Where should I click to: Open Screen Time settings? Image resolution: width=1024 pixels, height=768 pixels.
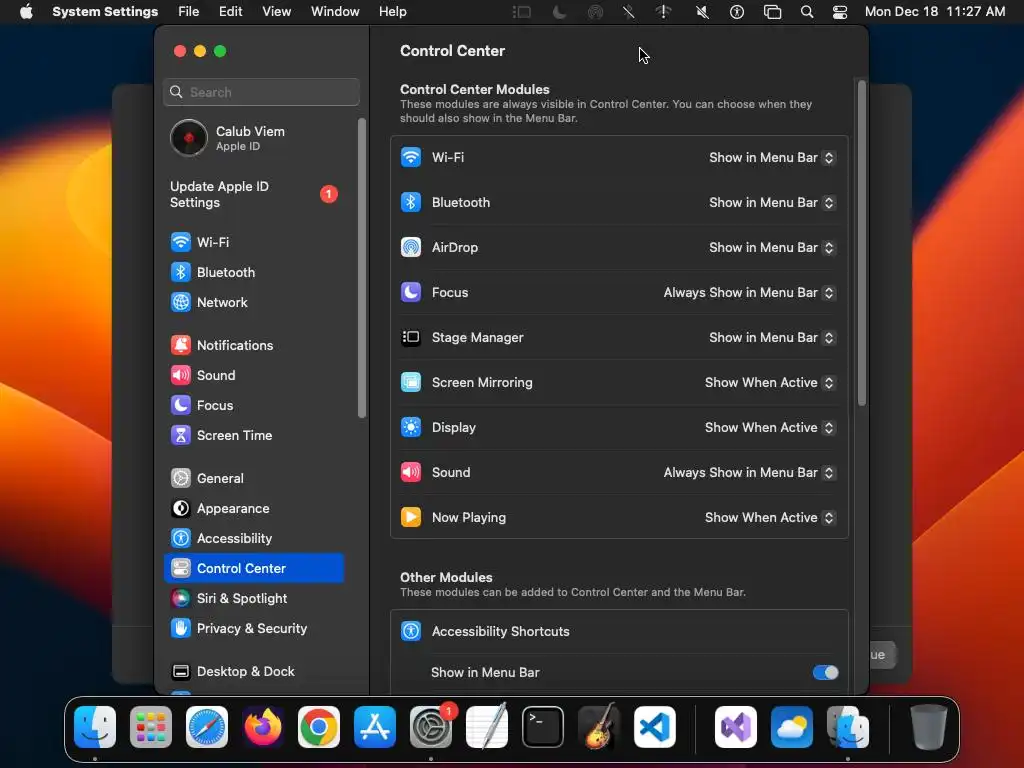tap(253, 436)
